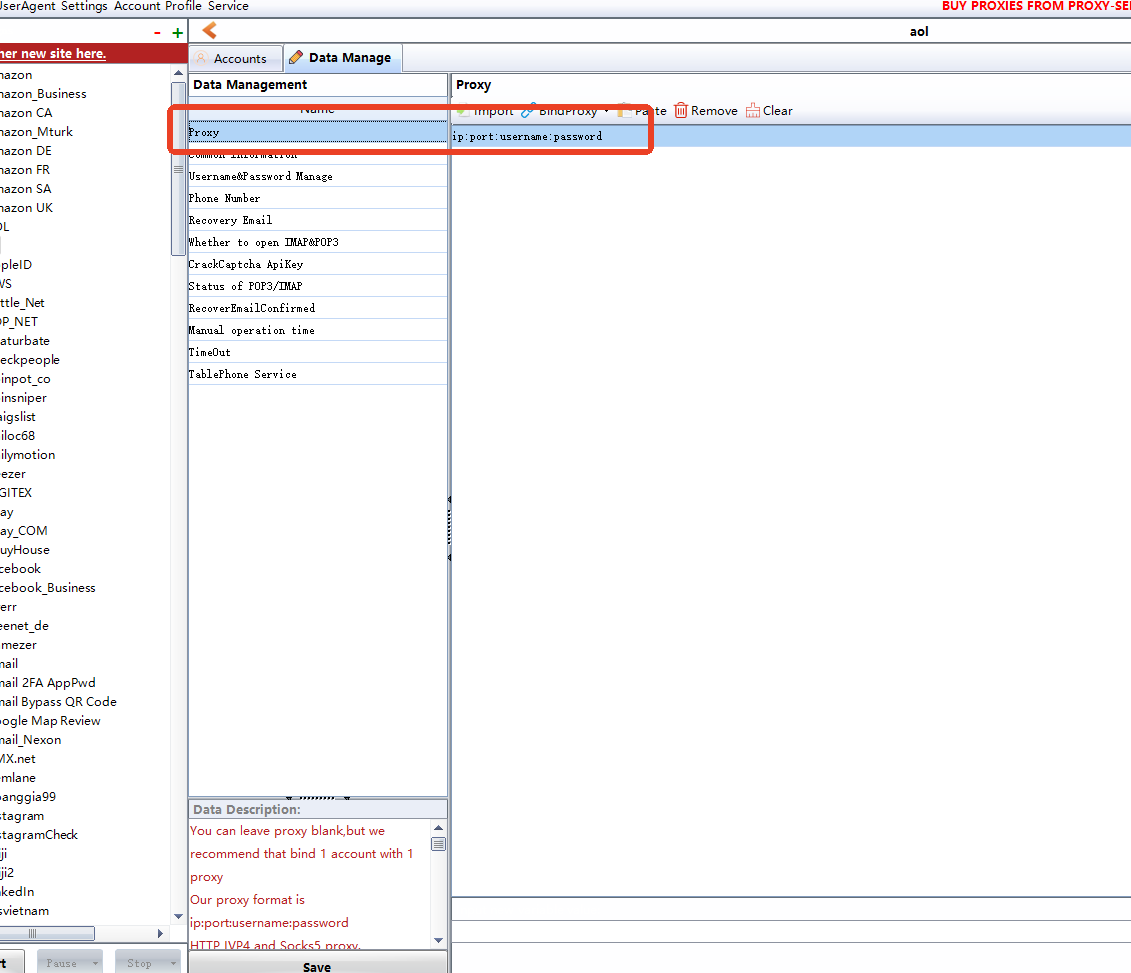This screenshot has width=1131, height=973.
Task: Select Username&Password Manage row
Action: pyautogui.click(x=317, y=176)
